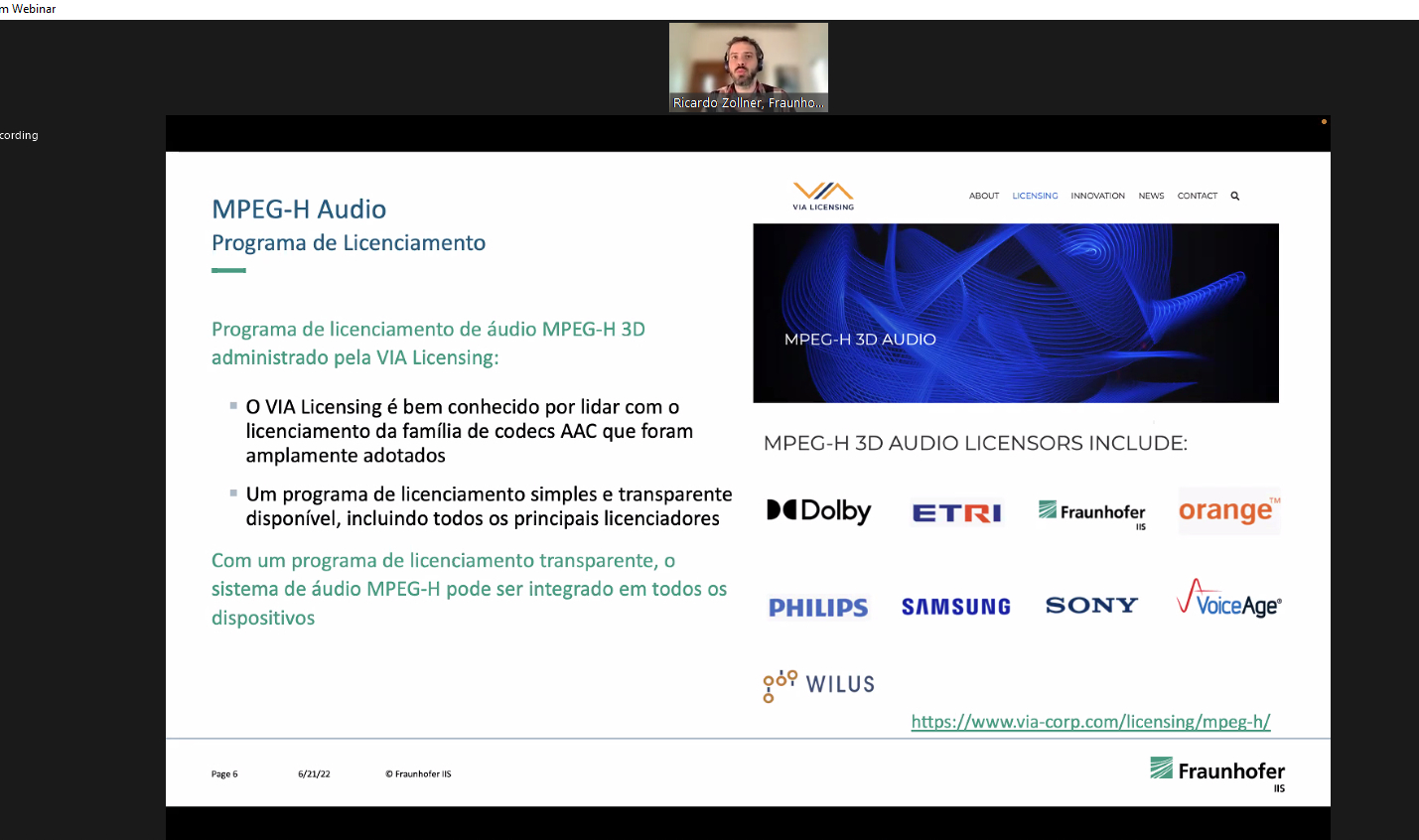
Task: Click the MPEG-H 3D AUDIO banner image
Action: (x=1016, y=313)
